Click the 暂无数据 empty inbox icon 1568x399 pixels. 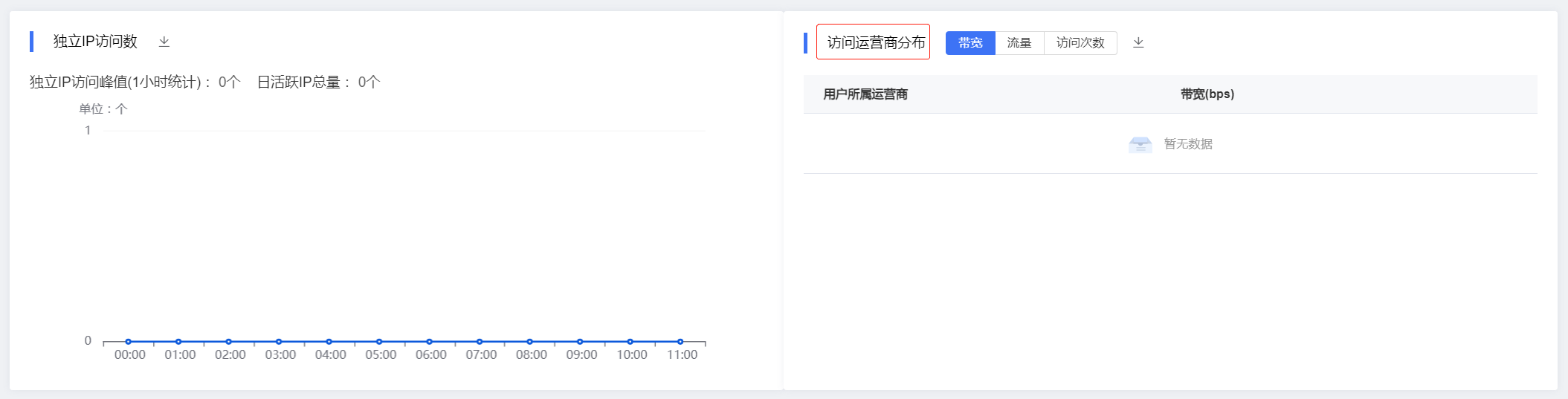(x=1140, y=144)
